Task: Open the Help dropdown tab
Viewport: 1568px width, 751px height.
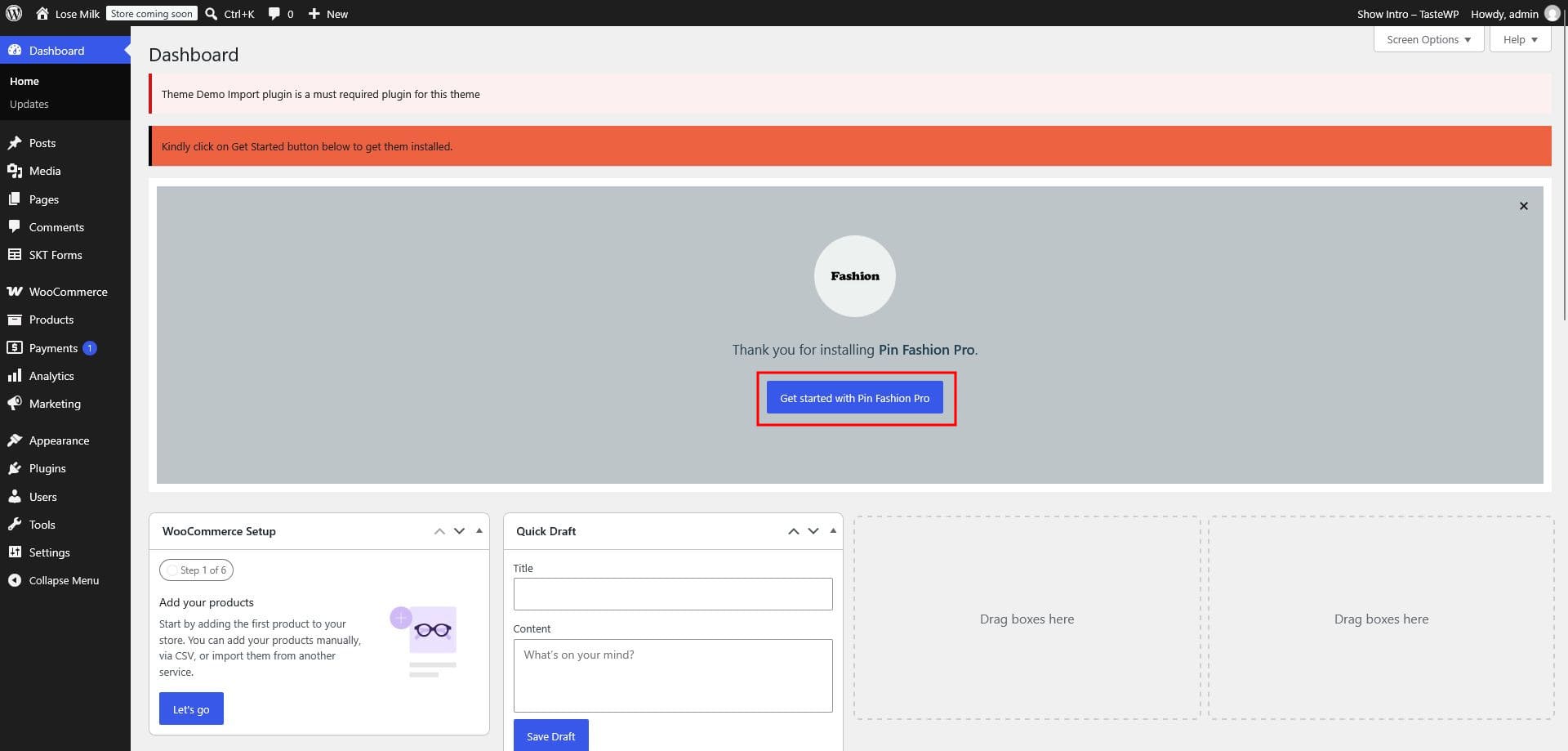Action: (x=1520, y=39)
